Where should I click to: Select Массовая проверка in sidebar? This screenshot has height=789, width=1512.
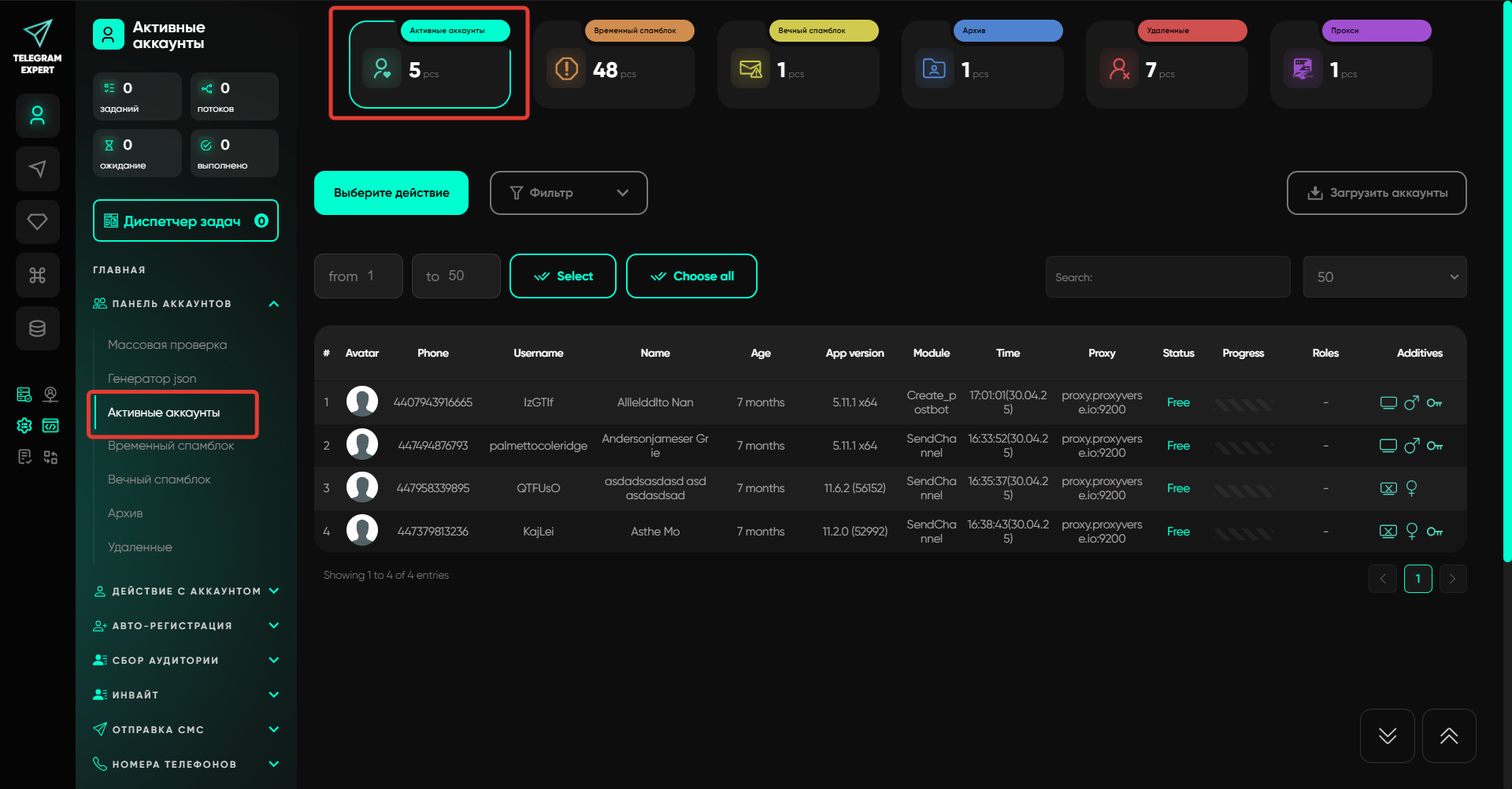167,345
